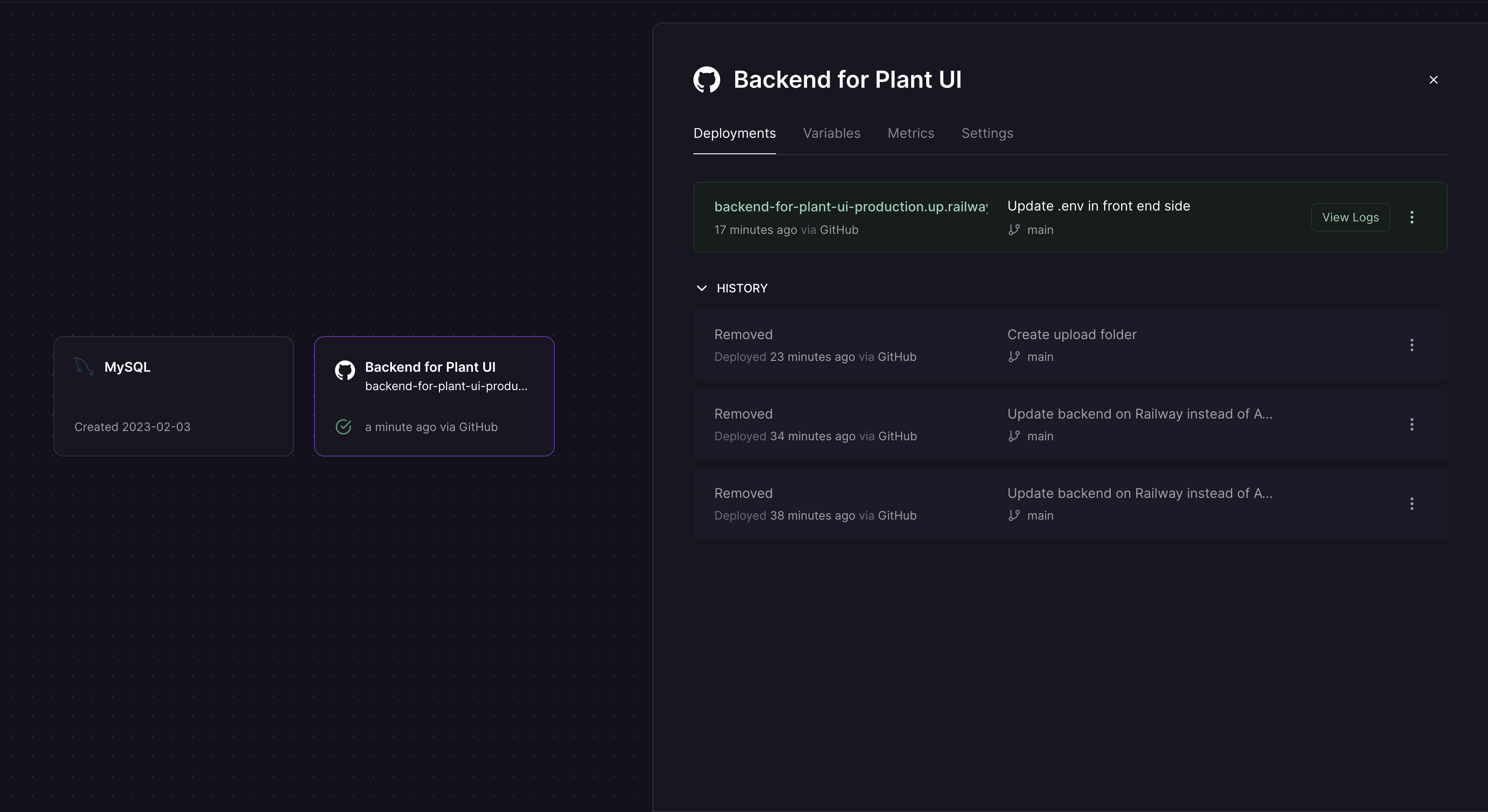Click the Deployments tab underline indicator
This screenshot has height=812, width=1488.
(734, 154)
